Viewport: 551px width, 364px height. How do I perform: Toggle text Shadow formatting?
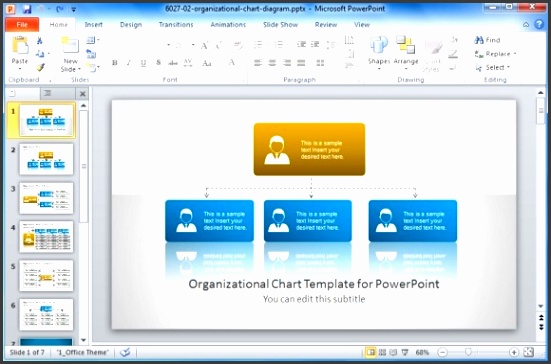pos(158,63)
